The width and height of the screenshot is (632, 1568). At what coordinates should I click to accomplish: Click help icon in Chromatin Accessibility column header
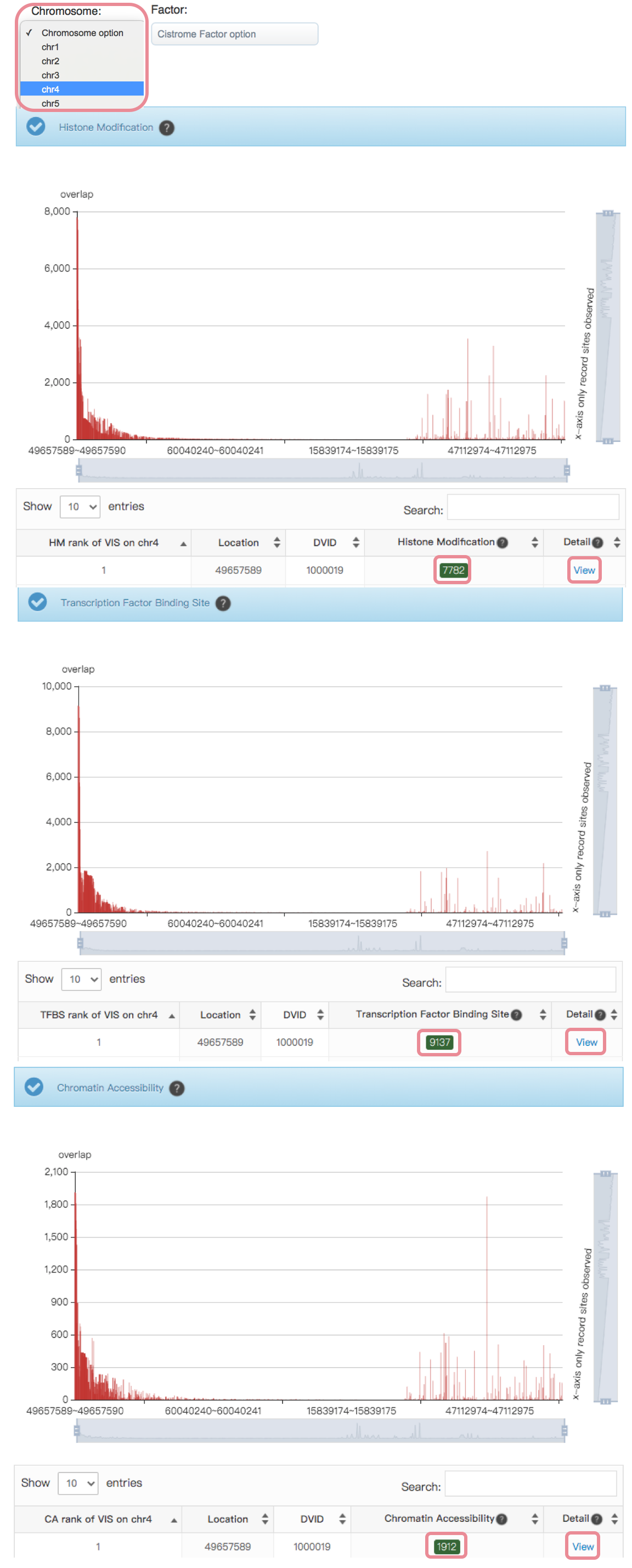point(502,1519)
